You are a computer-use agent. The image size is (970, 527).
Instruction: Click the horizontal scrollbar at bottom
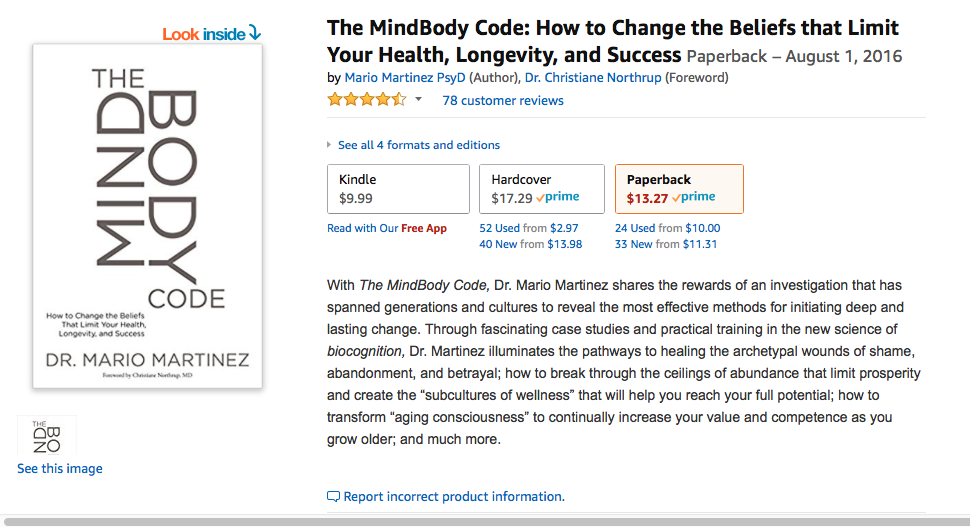coord(485,521)
